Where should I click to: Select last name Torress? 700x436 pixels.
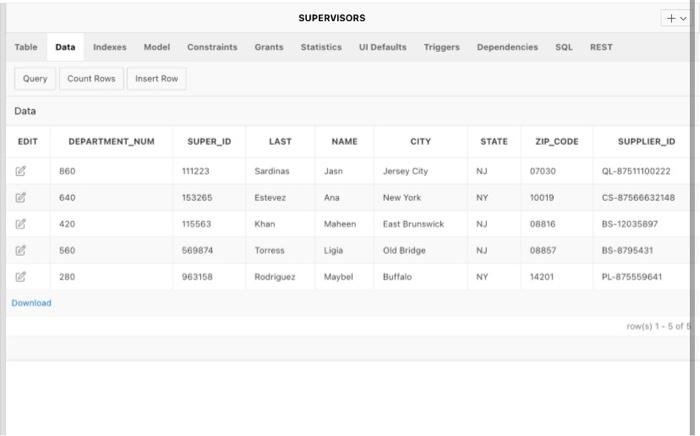pyautogui.click(x=269, y=250)
